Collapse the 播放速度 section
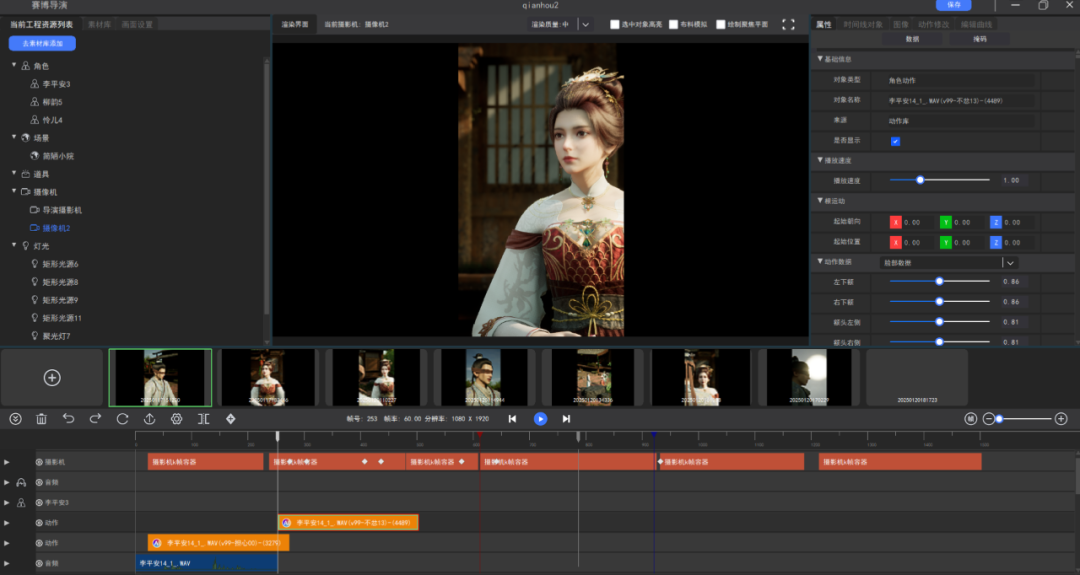The width and height of the screenshot is (1080, 575). tap(820, 160)
